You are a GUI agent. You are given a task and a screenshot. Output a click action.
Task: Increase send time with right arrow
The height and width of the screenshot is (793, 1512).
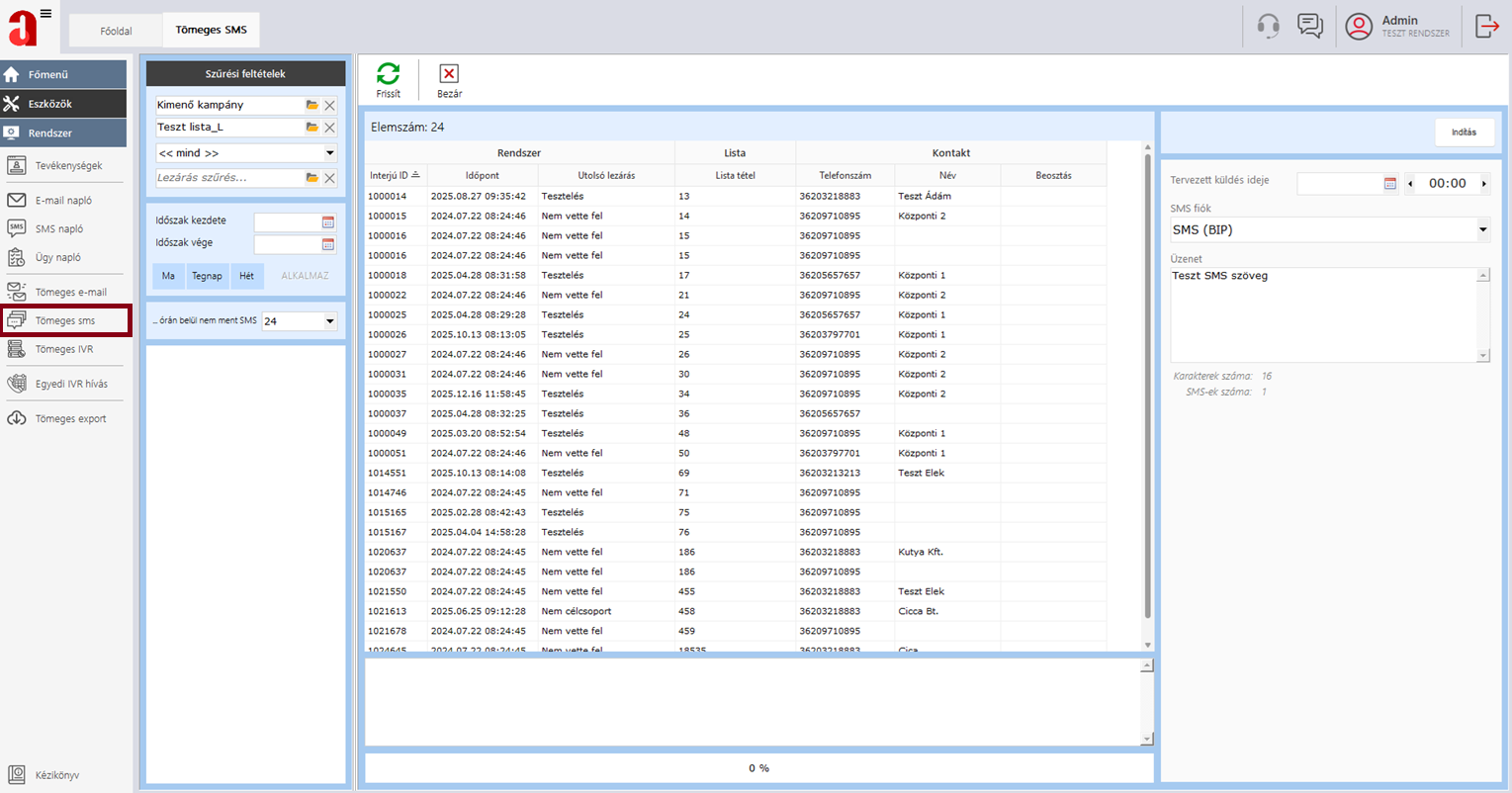coord(1483,184)
